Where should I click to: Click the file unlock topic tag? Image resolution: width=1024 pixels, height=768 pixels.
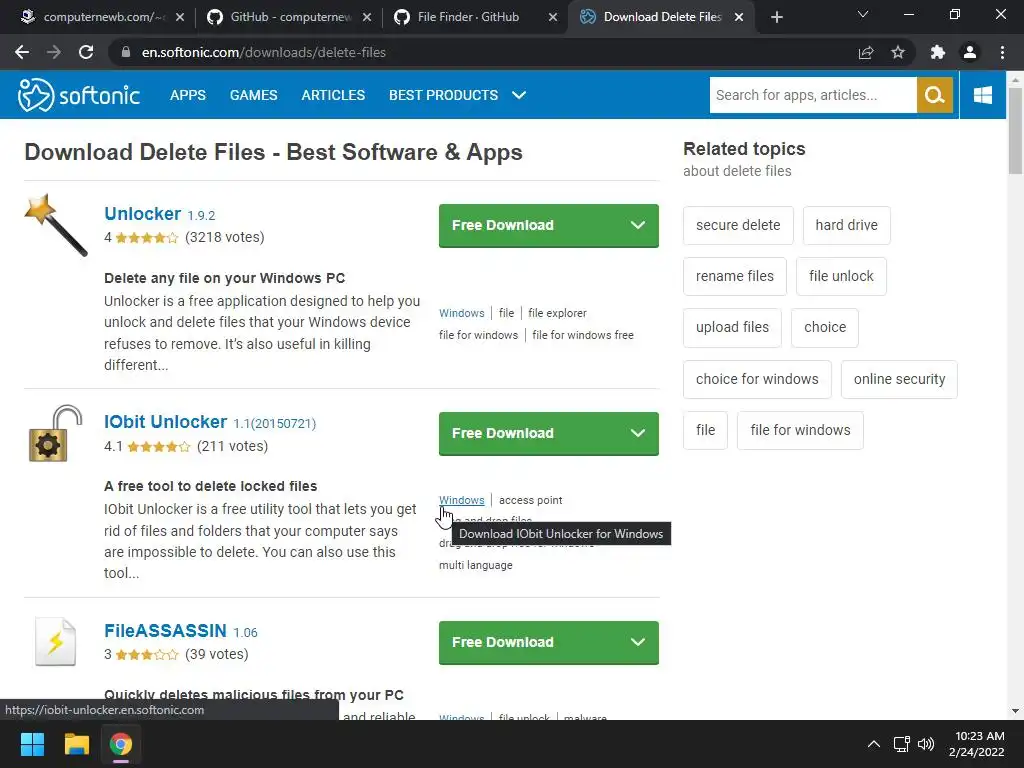(x=841, y=276)
